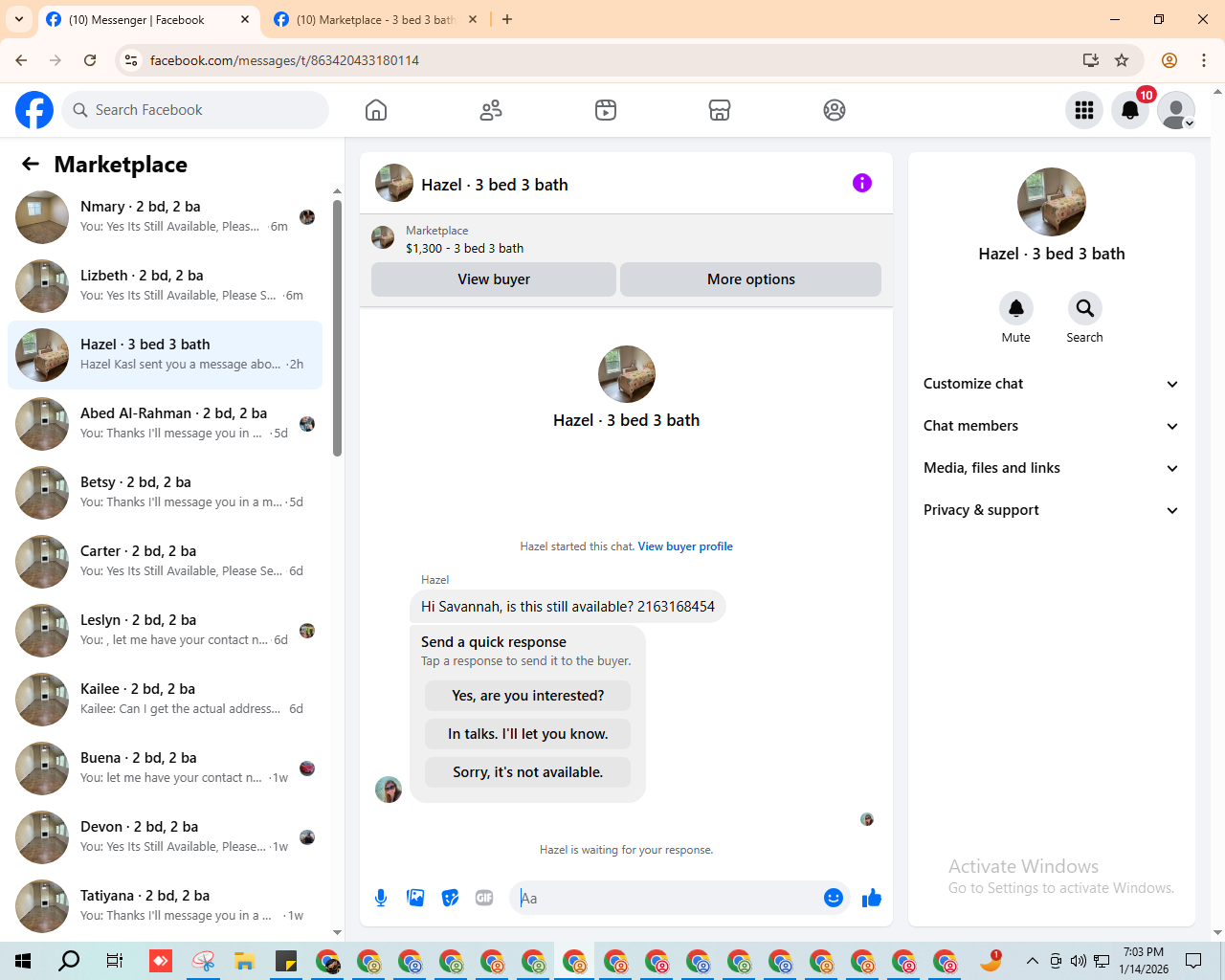Open File Explorer from the taskbar

[x=244, y=961]
